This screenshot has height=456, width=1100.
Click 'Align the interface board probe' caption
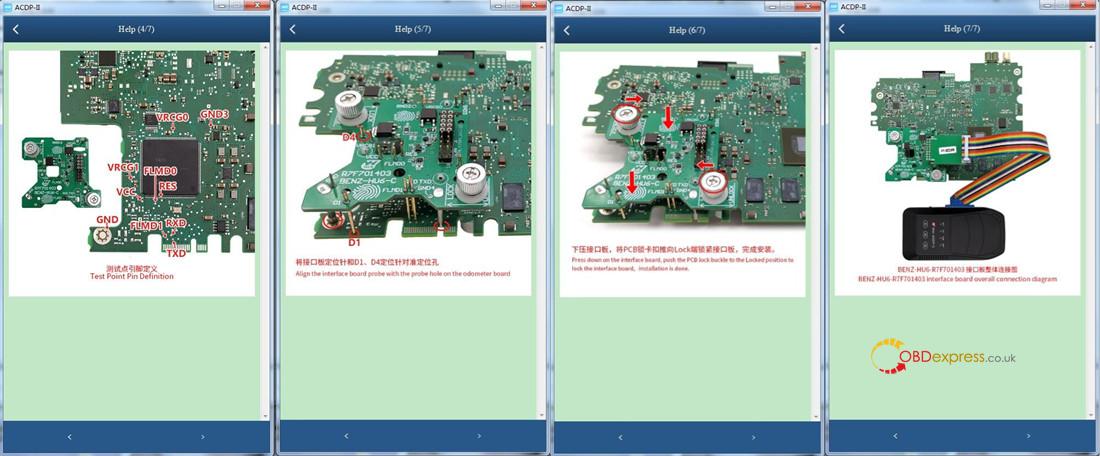[x=403, y=273]
